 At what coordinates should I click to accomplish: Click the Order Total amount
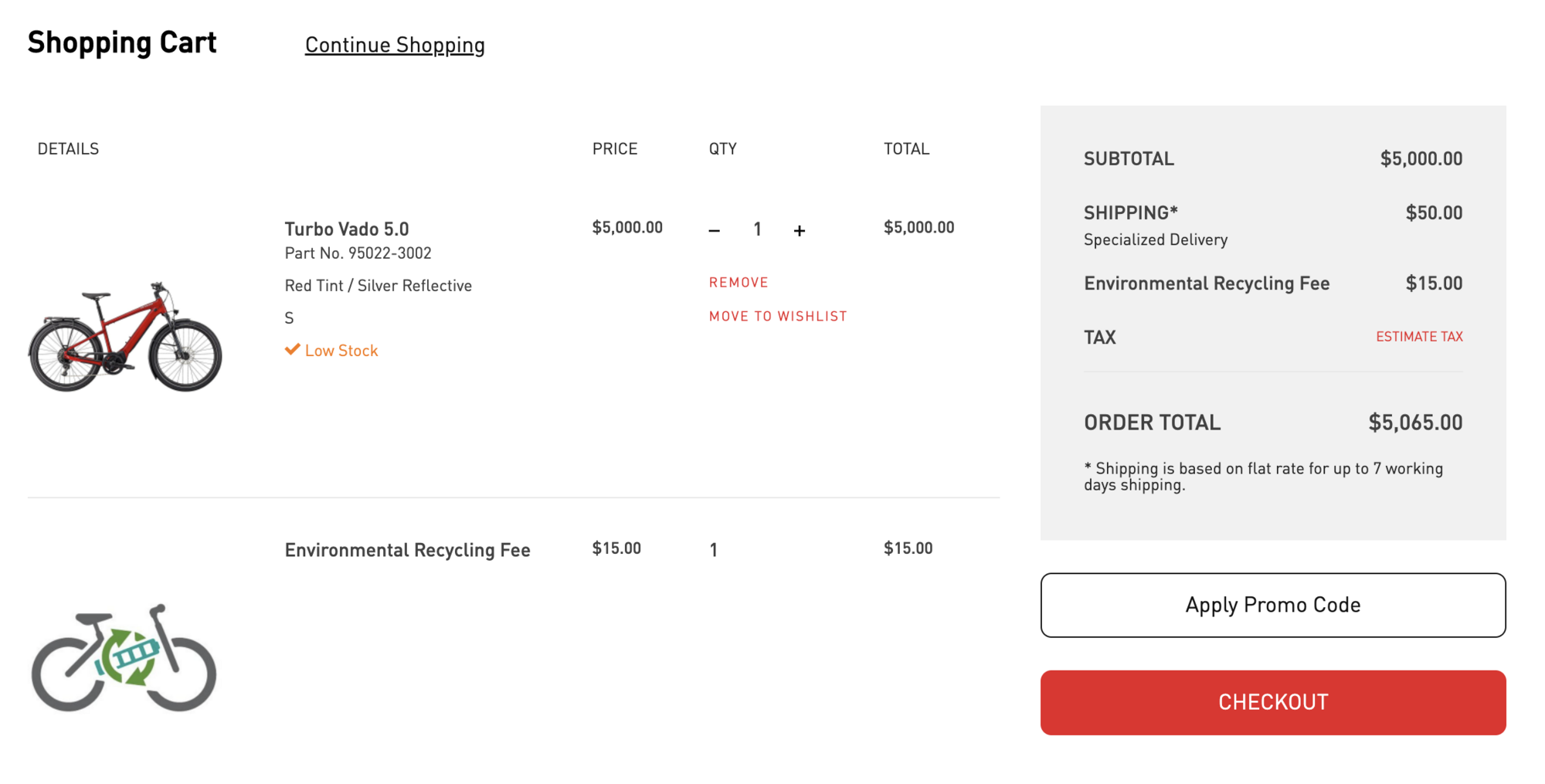pos(1415,423)
